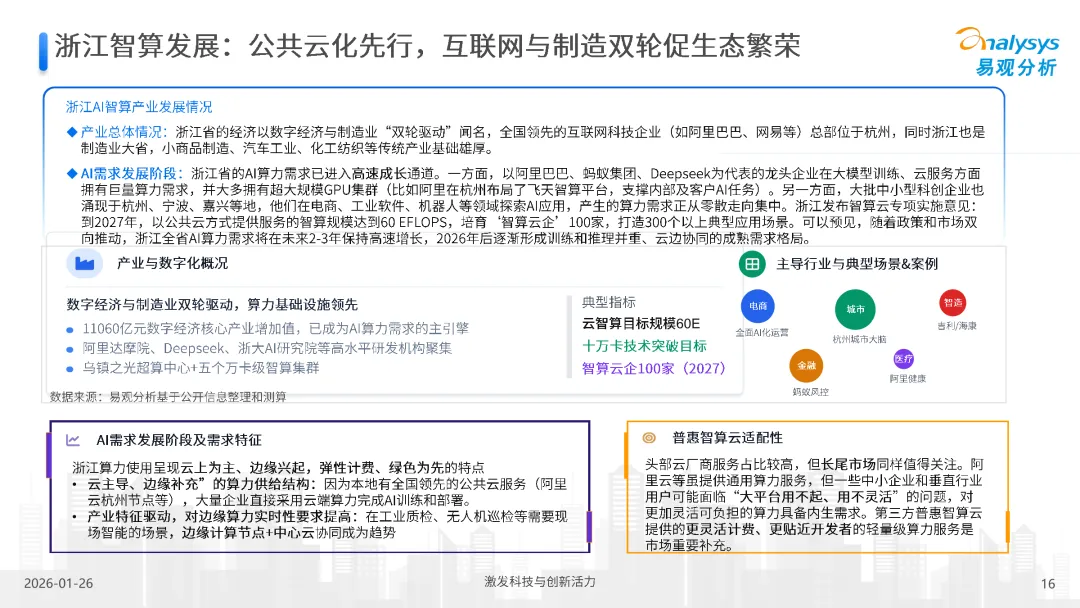
Task: Click the bullet 云主导、边缘补充 的算力供给结构
Action: coord(326,492)
